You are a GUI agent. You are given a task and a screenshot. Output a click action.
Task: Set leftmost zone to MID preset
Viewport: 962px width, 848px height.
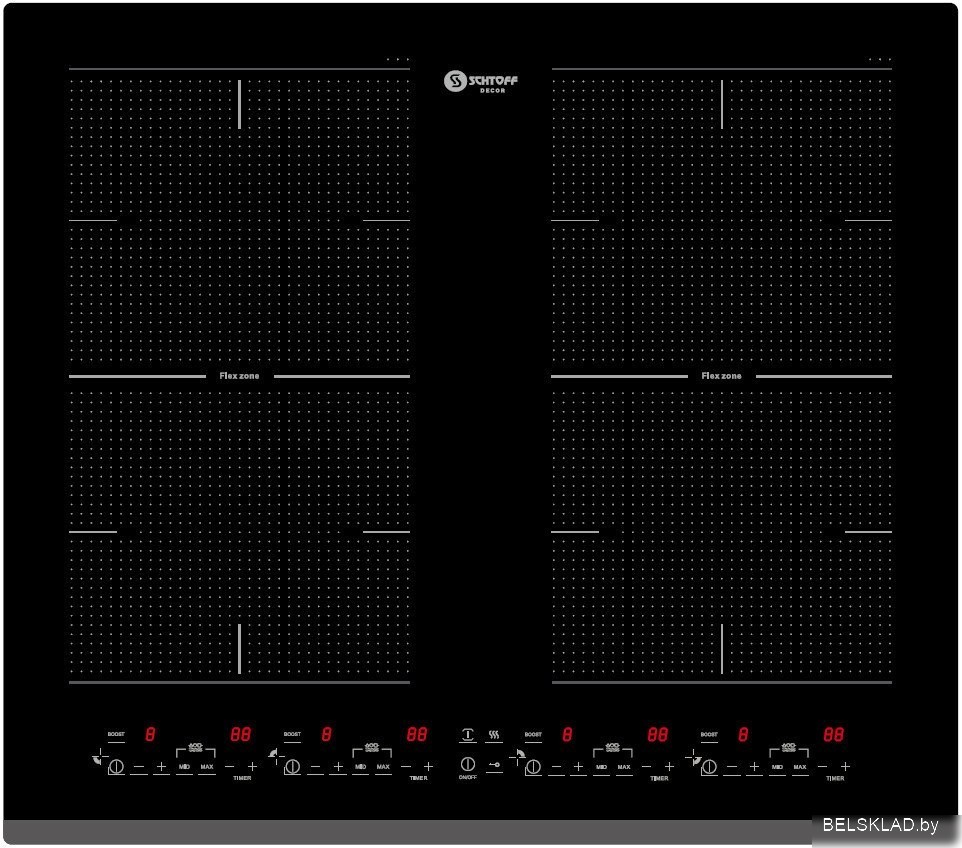pos(184,767)
